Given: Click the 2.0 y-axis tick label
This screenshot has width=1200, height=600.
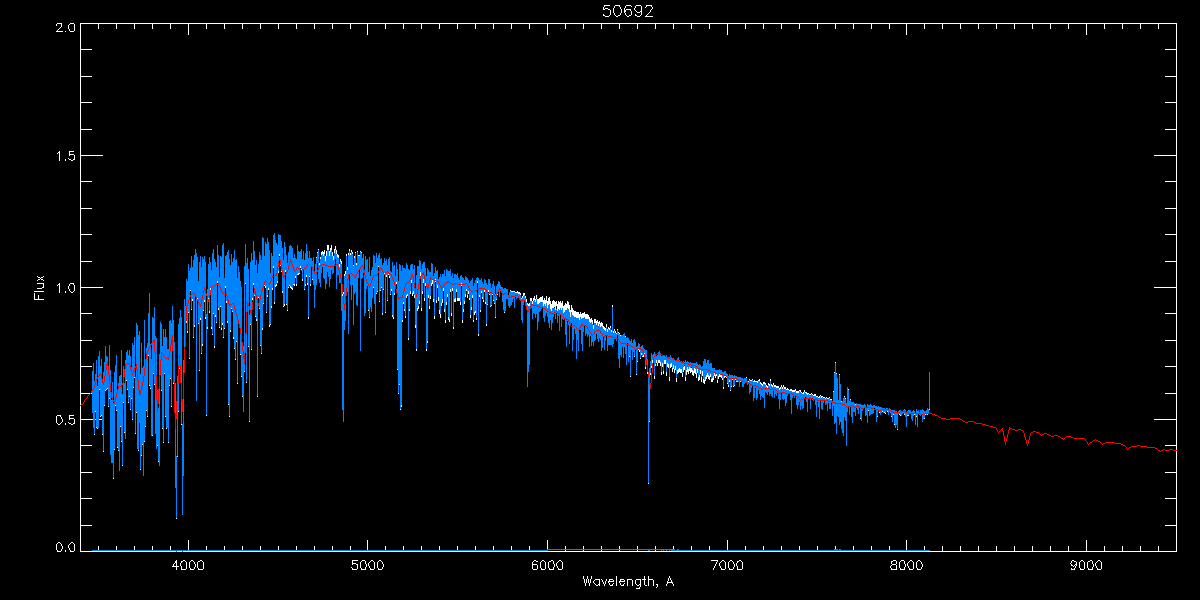Looking at the screenshot, I should pos(65,28).
